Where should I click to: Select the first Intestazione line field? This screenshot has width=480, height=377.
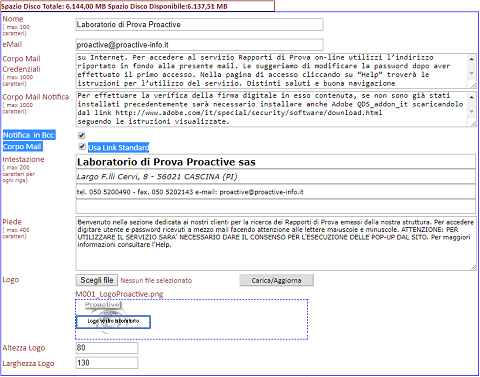276,162
